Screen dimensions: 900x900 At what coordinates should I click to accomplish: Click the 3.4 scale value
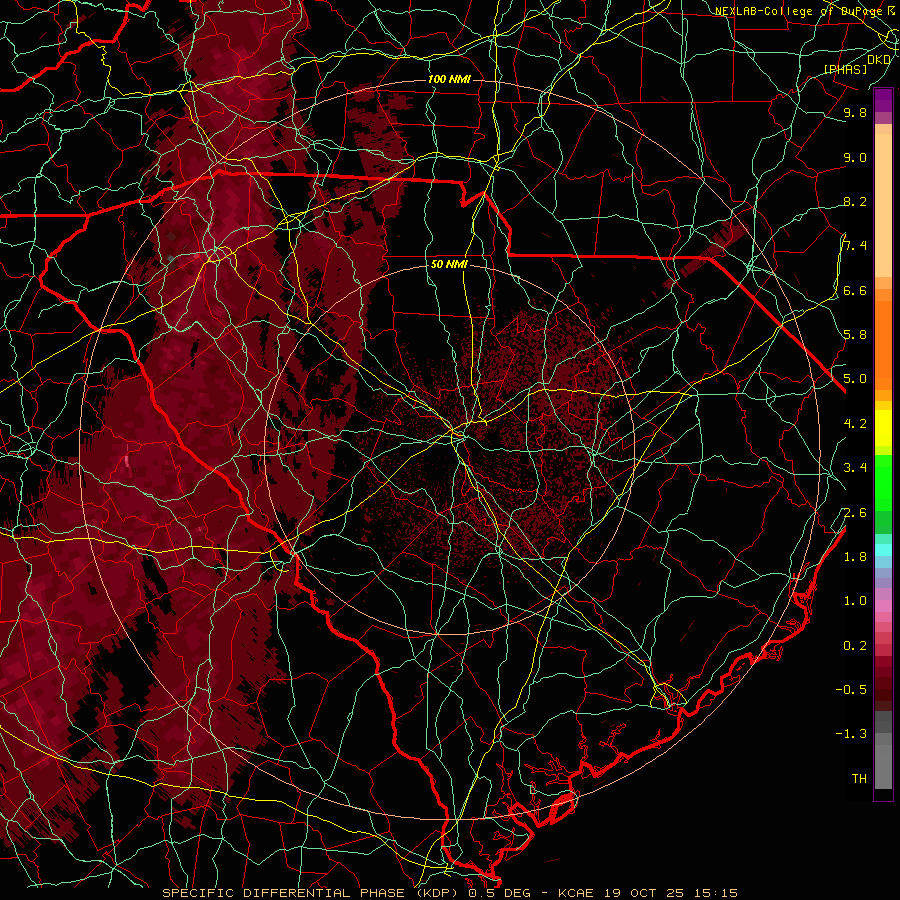click(x=855, y=468)
